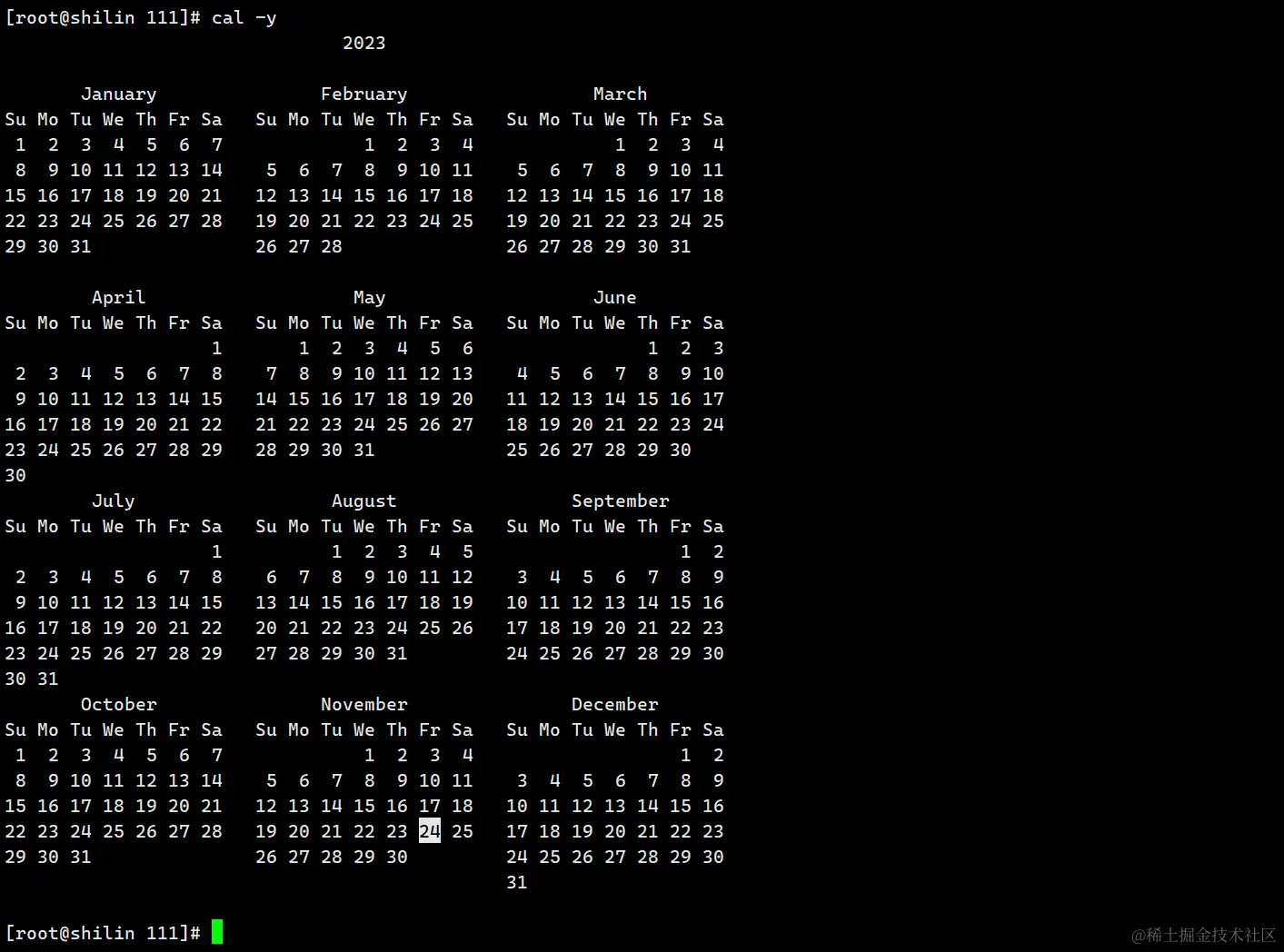Viewport: 1284px width, 952px height.
Task: Select the December month heading
Action: click(615, 705)
